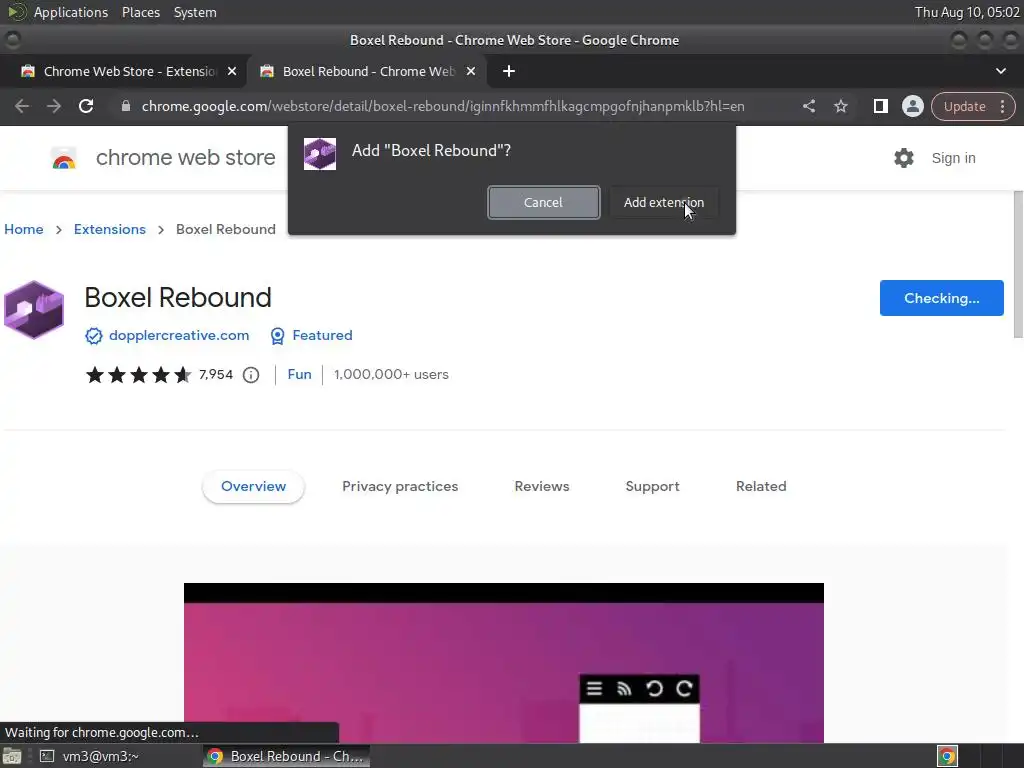Click the clock Thu Aug 10, 05:02

tap(967, 12)
